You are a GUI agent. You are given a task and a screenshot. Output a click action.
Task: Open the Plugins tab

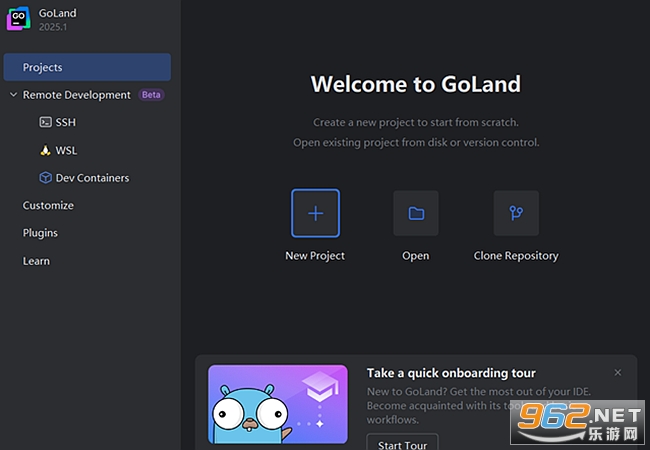[40, 233]
